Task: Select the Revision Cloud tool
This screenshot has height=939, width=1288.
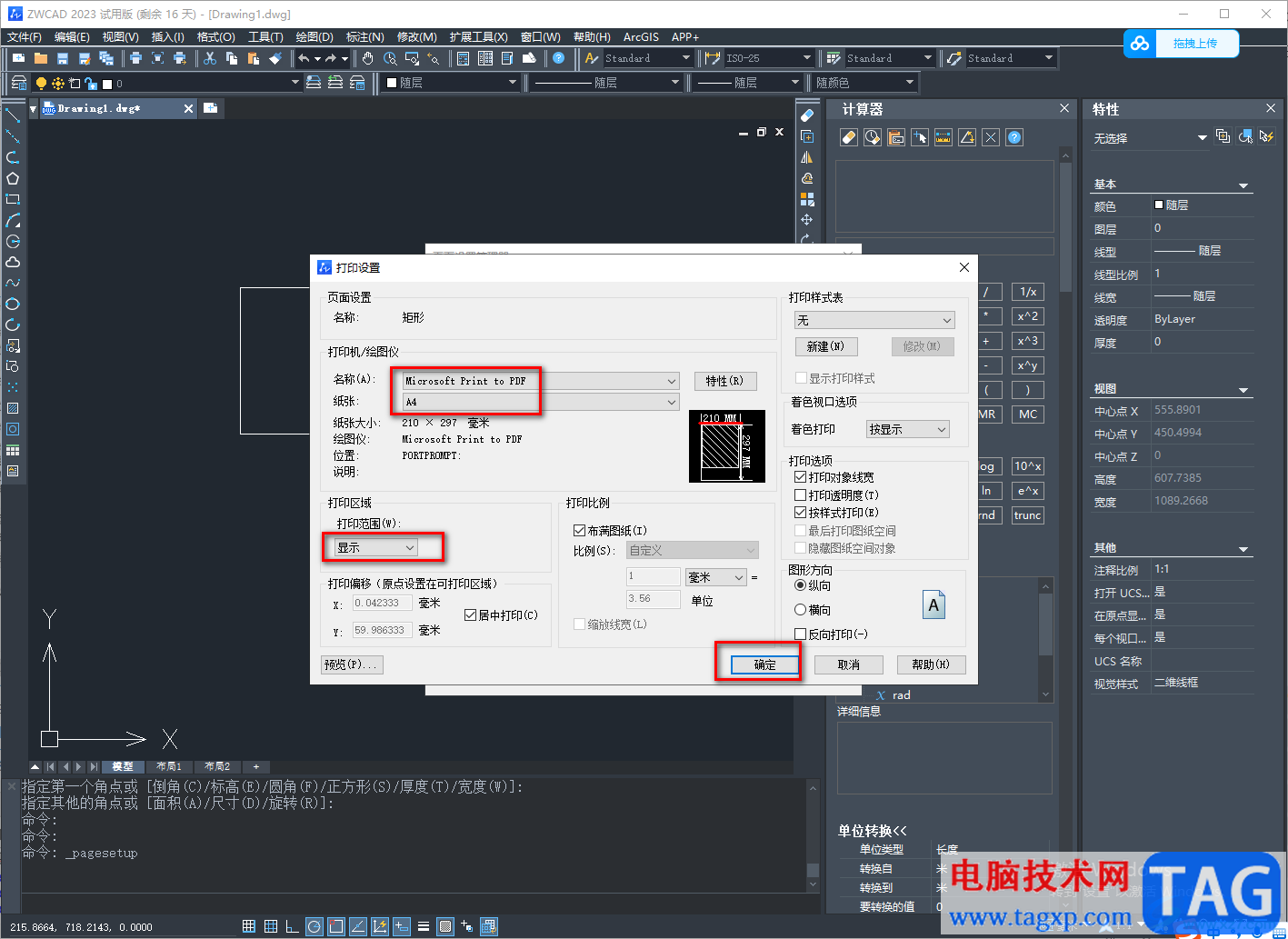Action: (x=13, y=262)
